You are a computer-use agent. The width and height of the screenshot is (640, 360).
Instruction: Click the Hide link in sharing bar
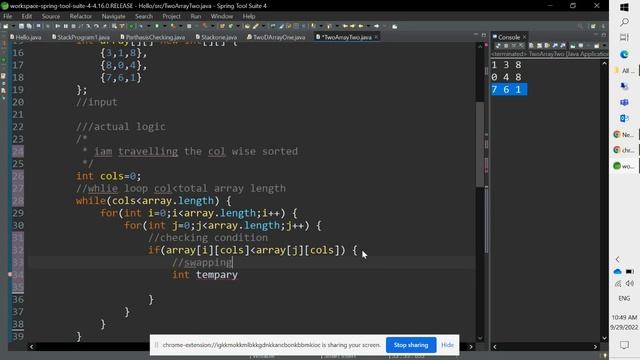tap(447, 345)
